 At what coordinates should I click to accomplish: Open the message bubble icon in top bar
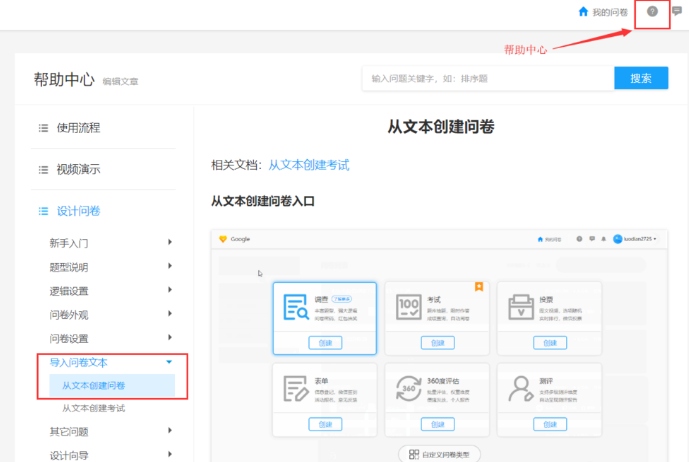[677, 11]
